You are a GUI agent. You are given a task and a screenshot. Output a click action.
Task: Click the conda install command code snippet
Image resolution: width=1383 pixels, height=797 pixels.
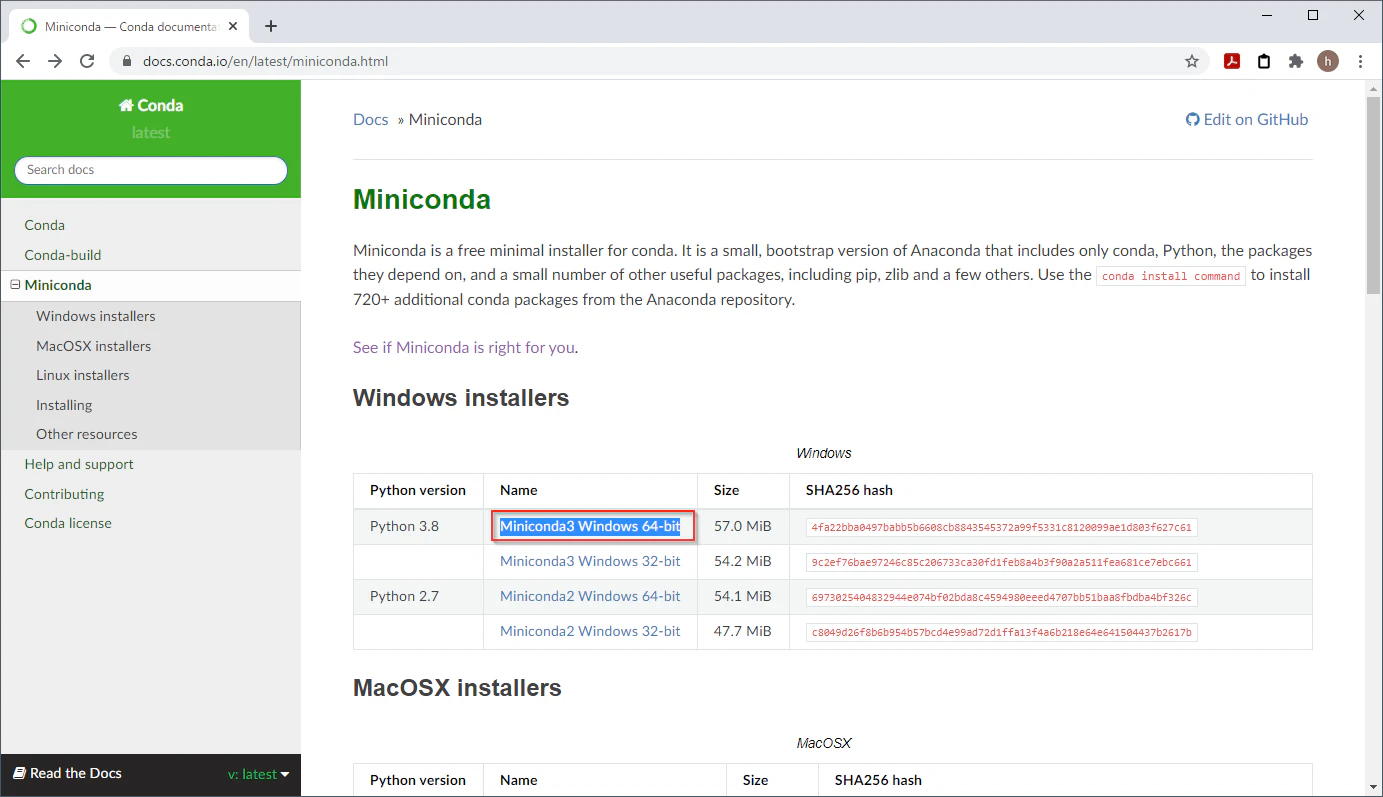click(x=1171, y=276)
